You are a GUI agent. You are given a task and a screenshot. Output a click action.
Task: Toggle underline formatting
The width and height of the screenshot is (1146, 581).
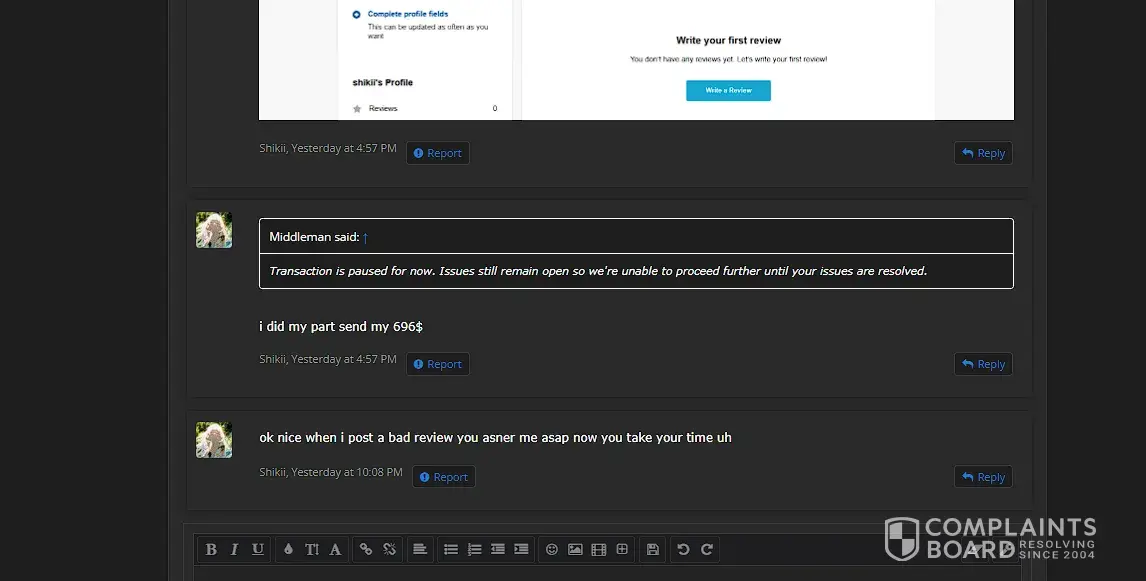point(258,549)
